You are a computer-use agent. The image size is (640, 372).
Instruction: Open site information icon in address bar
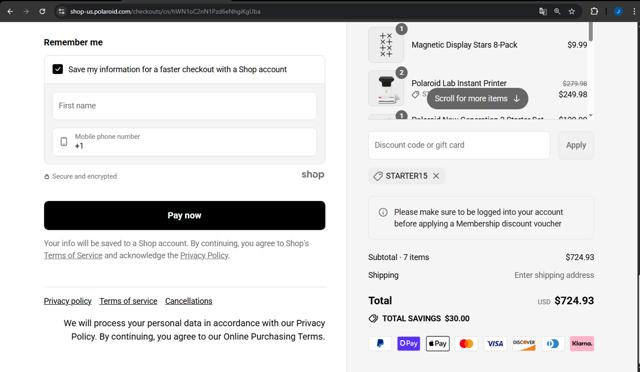point(61,11)
